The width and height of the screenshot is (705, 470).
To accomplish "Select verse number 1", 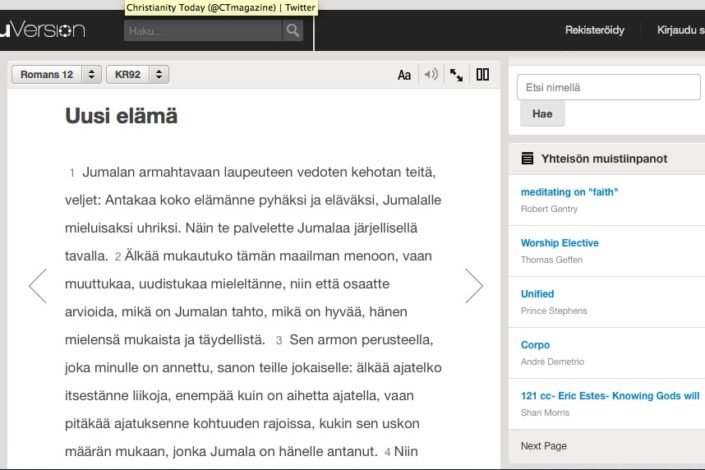I will click(71, 172).
